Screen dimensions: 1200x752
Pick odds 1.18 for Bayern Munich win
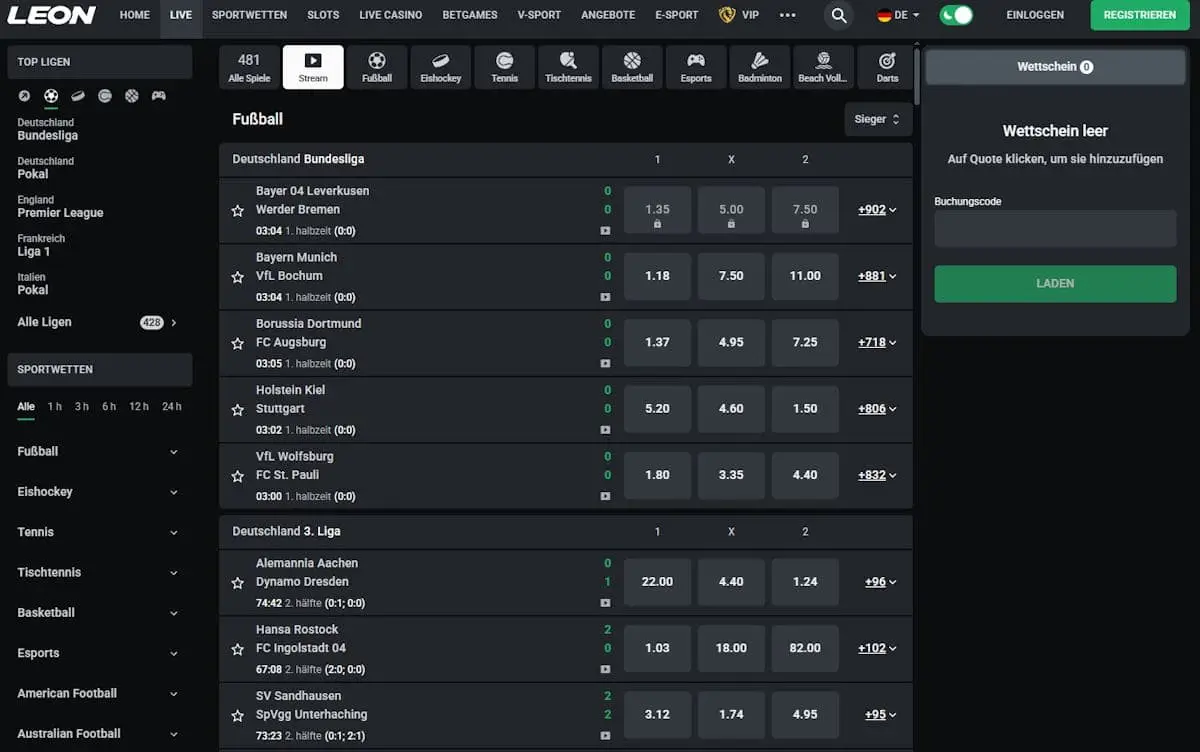(x=657, y=276)
